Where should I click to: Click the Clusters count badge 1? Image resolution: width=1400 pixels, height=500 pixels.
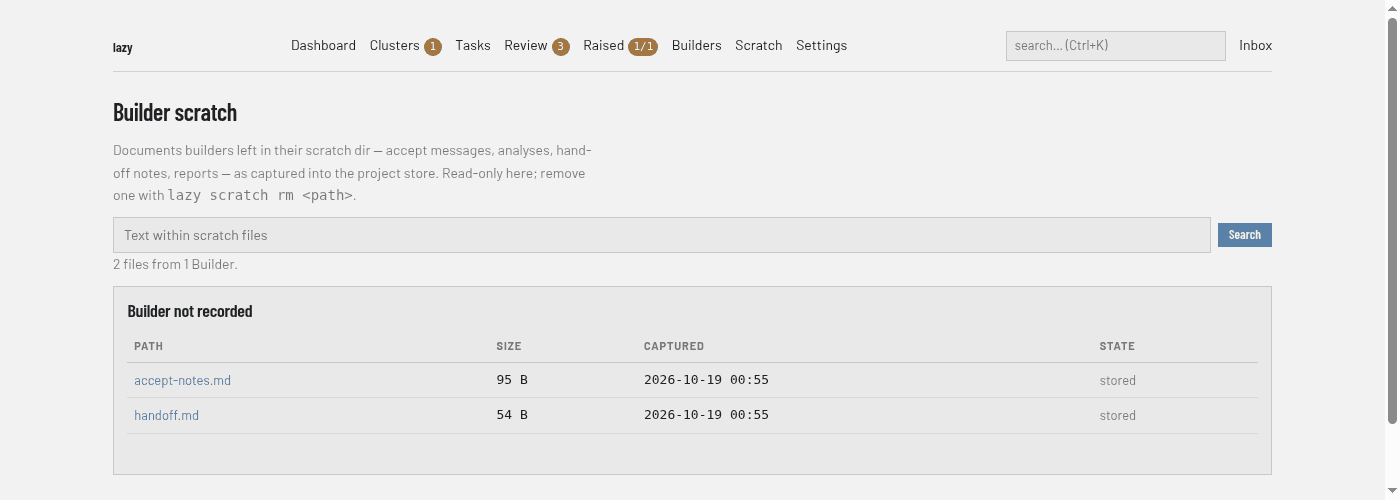(433, 46)
